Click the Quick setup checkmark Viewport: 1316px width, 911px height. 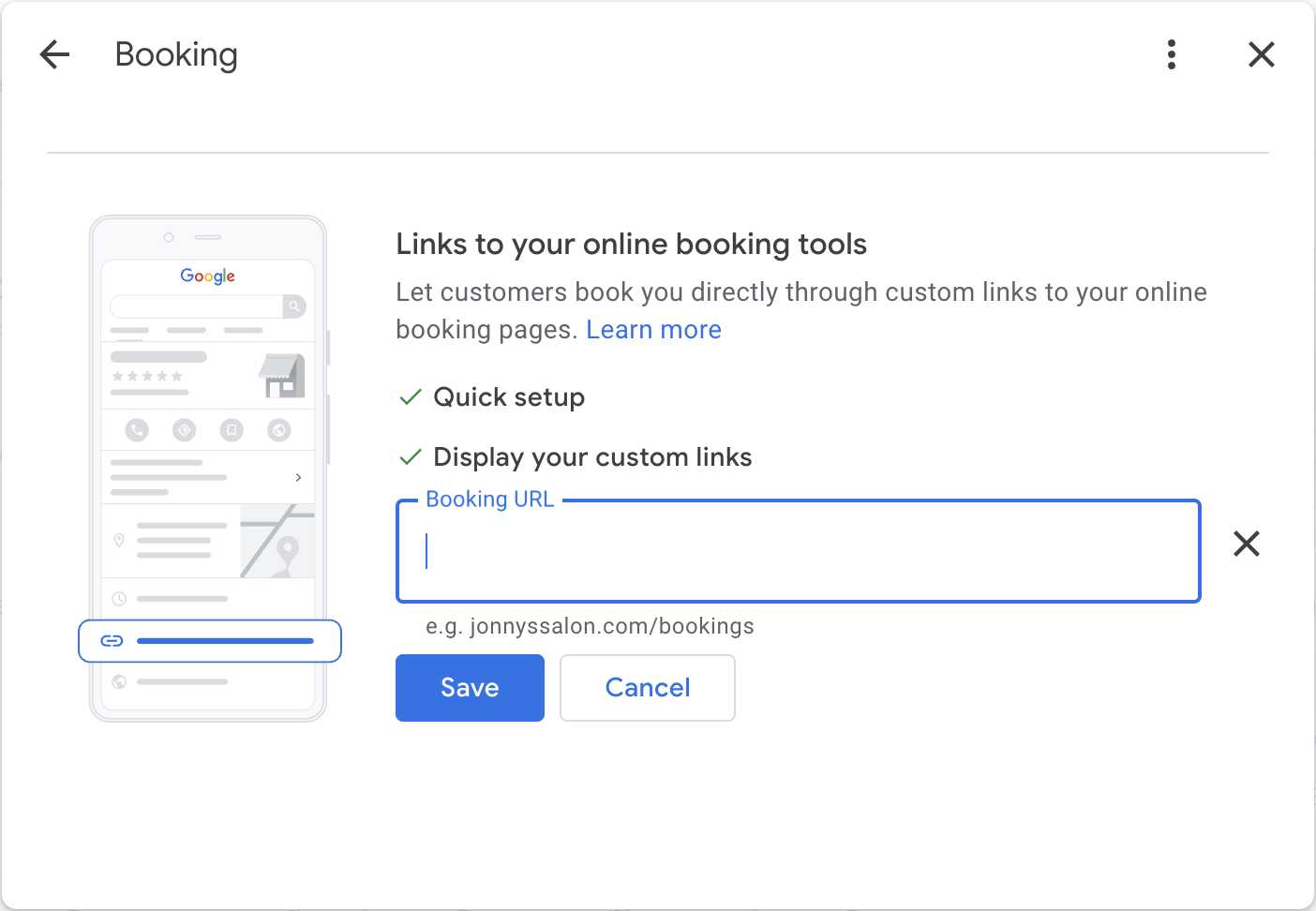(411, 397)
